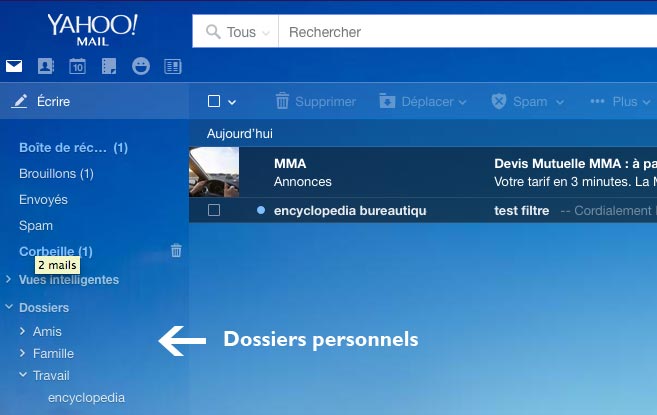Check the encyclopedia bureautiqu email checkbox
The image size is (657, 415).
[213, 210]
